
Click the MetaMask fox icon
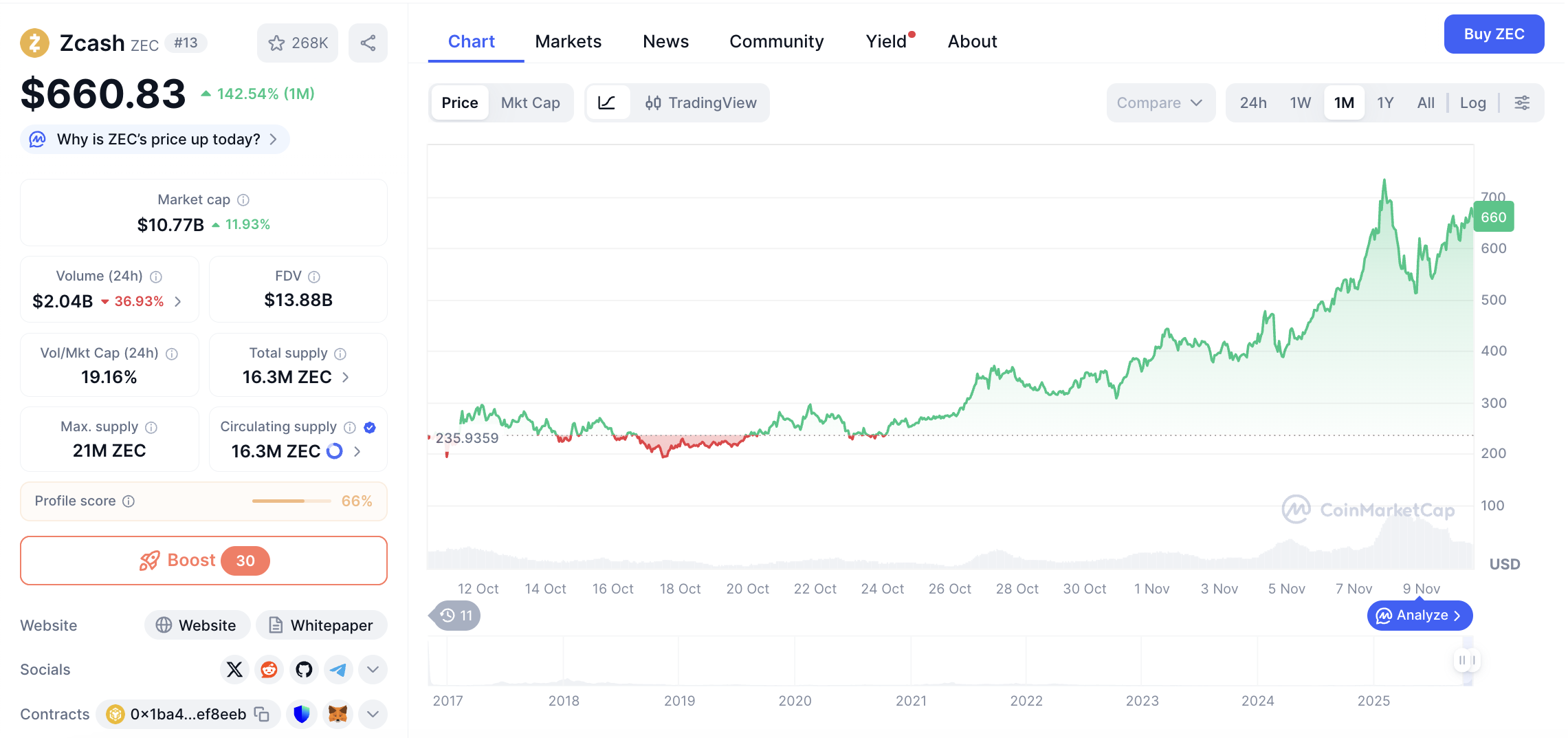(x=338, y=714)
